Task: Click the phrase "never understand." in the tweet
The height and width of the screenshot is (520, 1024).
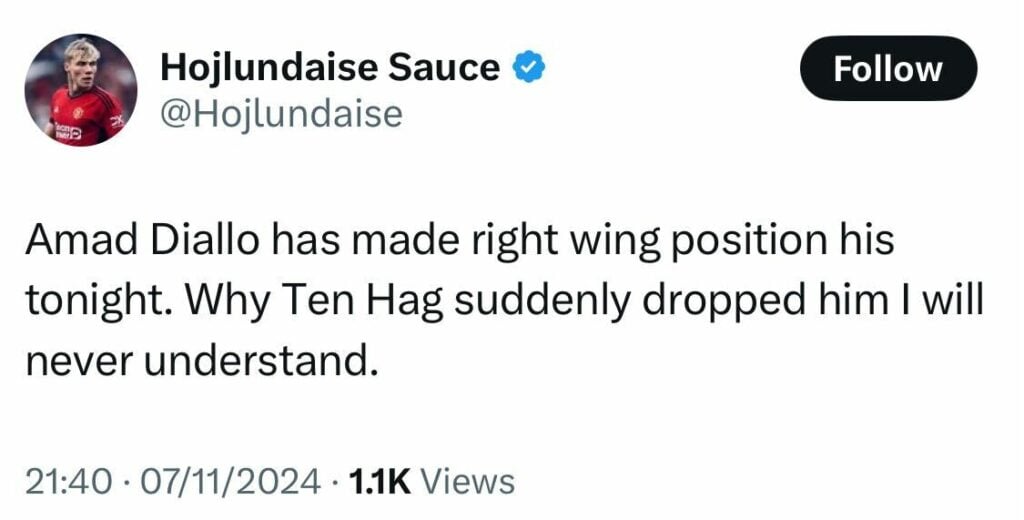Action: coord(202,360)
